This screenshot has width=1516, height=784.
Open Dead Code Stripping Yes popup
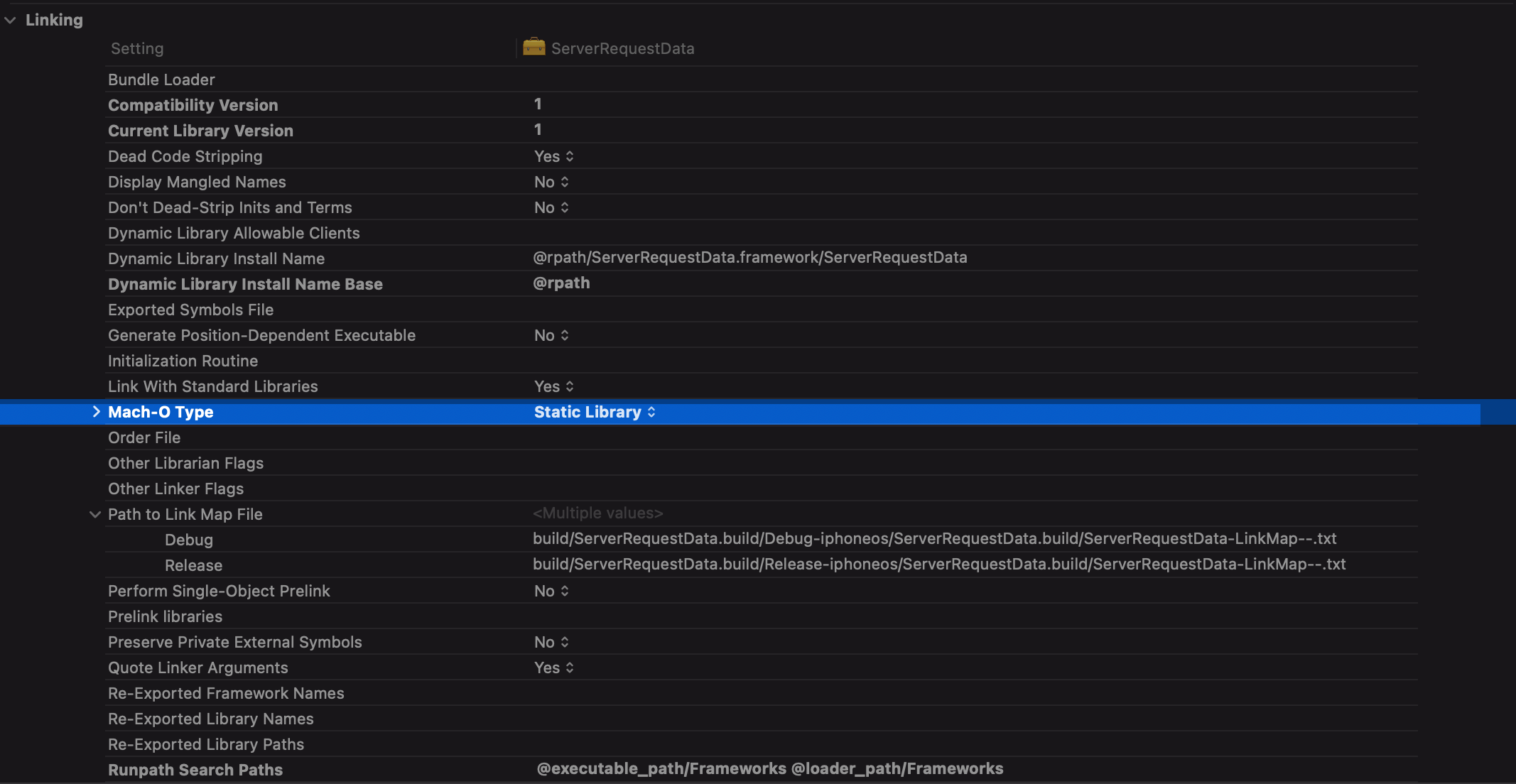[554, 156]
